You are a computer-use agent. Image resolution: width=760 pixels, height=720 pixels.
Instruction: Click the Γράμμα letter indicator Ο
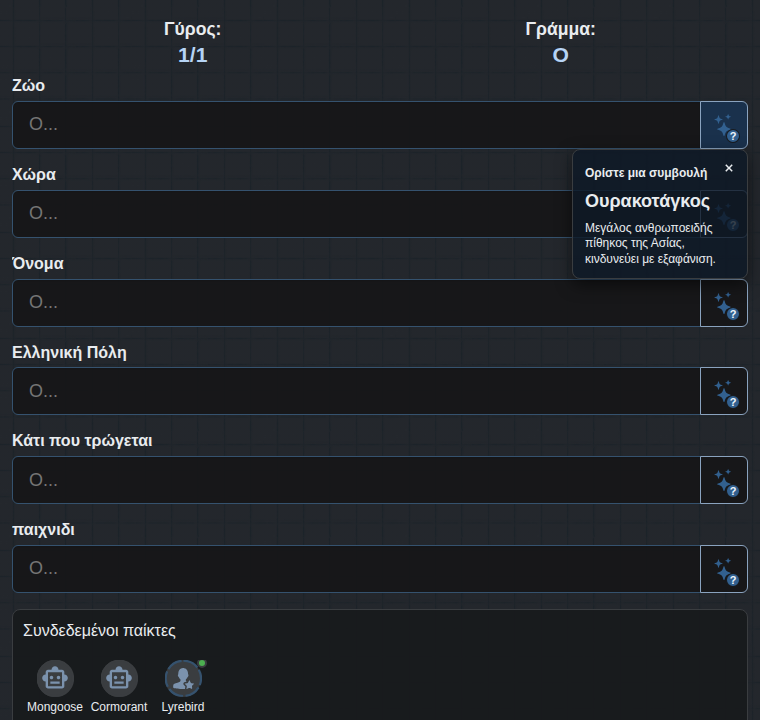tap(560, 55)
